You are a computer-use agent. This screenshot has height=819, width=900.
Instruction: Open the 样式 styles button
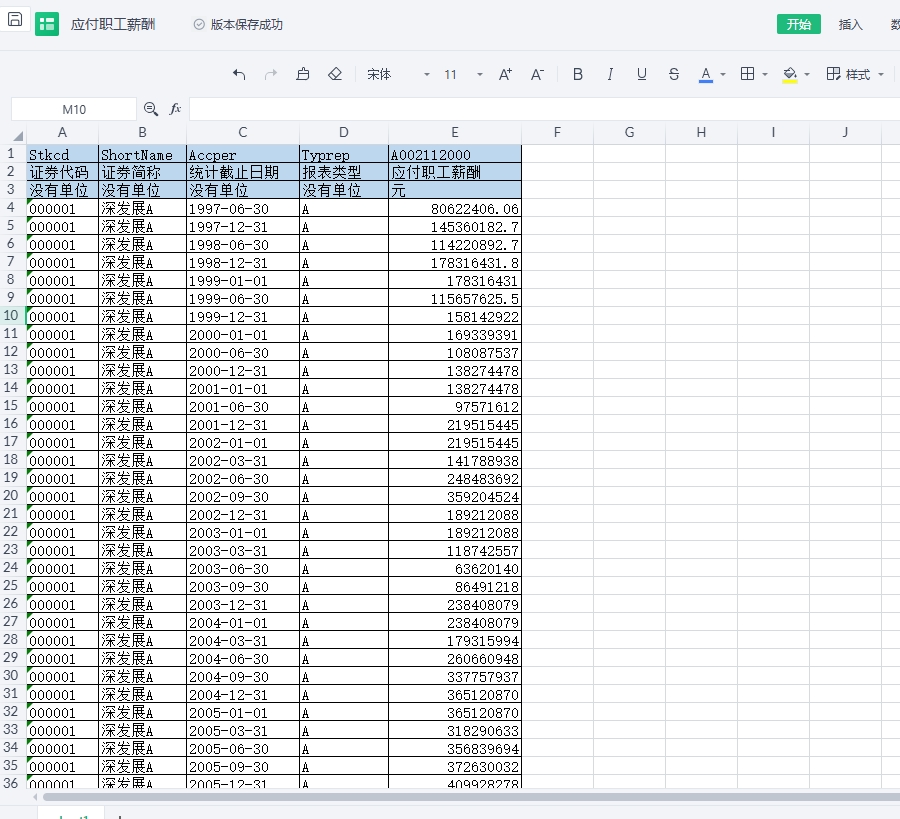849,75
